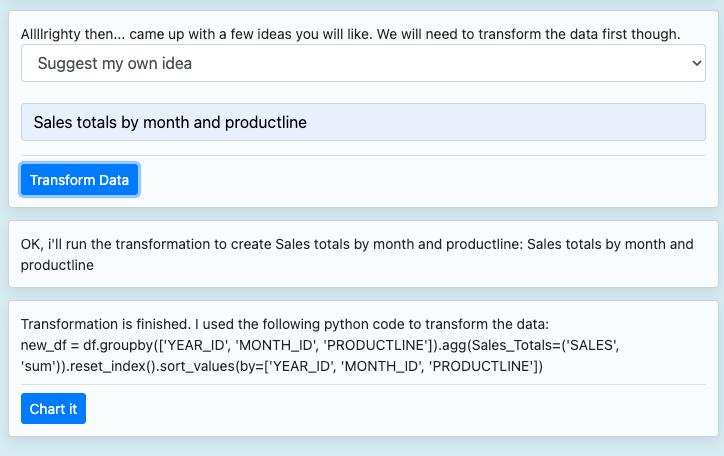724x456 pixels.
Task: Click the divider line above Chart it
Action: (363, 384)
